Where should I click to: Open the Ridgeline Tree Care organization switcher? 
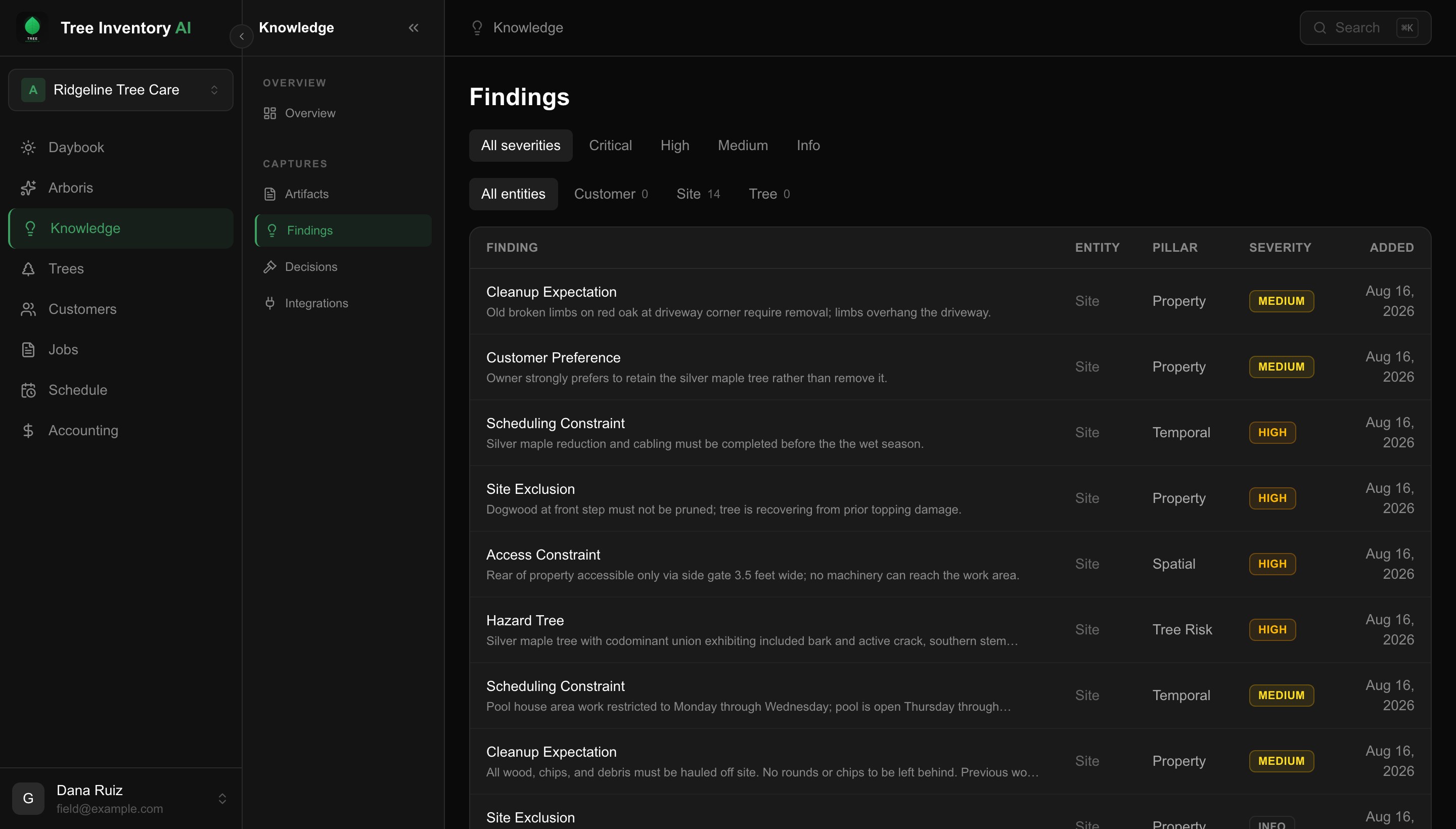coord(121,90)
